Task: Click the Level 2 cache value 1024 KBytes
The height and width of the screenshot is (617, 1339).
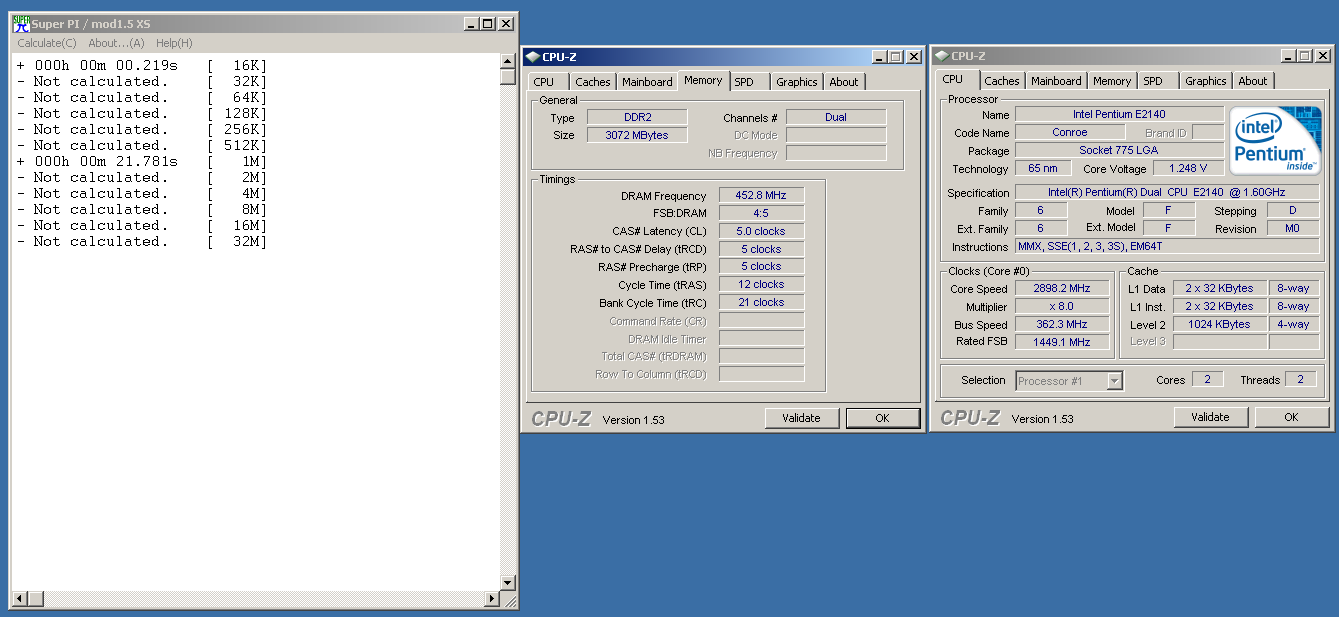Action: pos(1219,324)
